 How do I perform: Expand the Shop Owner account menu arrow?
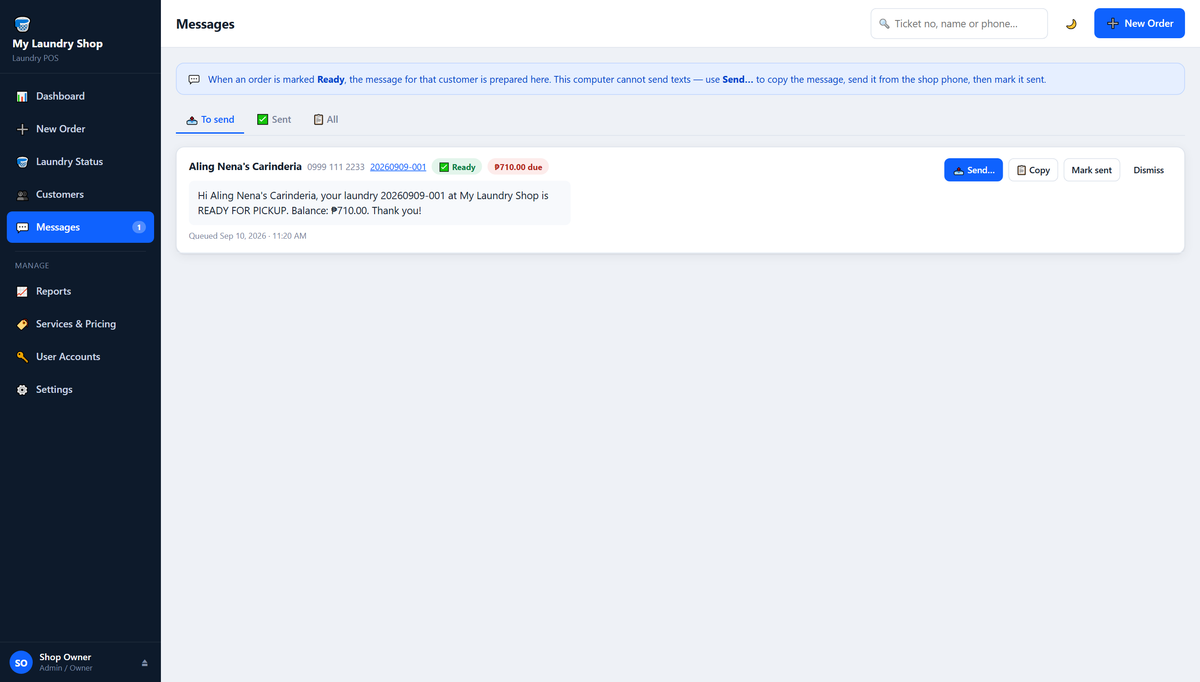[144, 663]
